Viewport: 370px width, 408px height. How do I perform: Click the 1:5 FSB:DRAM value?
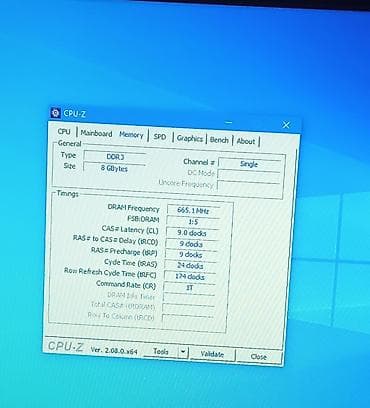[x=193, y=221]
